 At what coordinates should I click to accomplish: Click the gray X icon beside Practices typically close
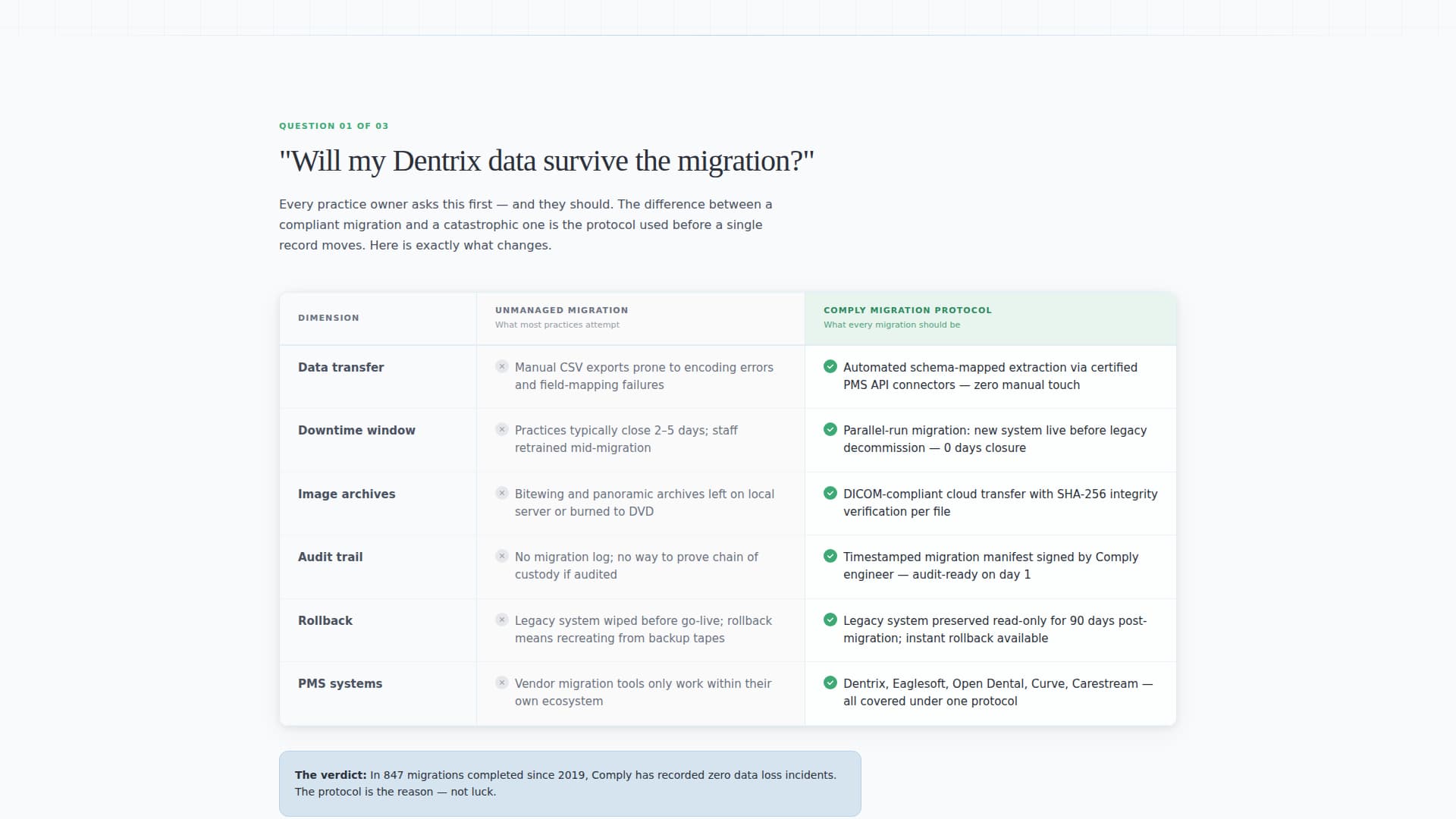(501, 429)
